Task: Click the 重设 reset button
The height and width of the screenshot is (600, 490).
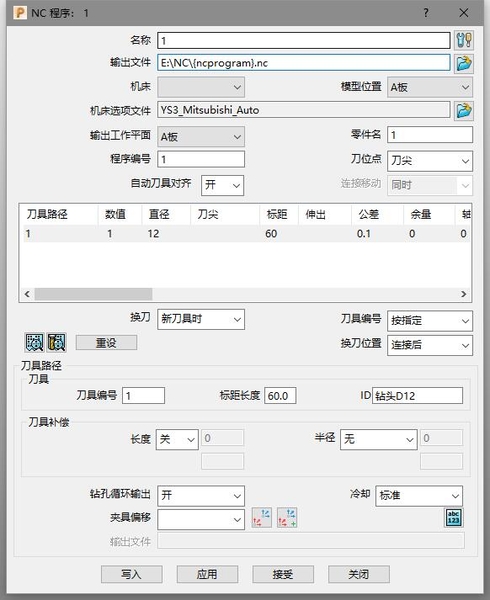Action: pyautogui.click(x=106, y=342)
